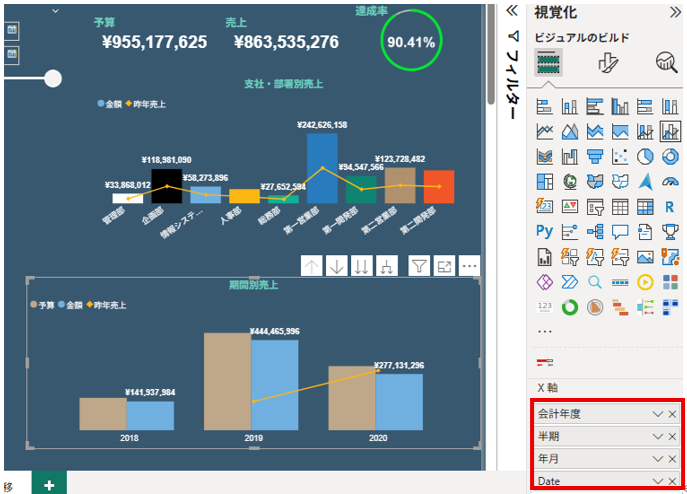This screenshot has width=687, height=494.
Task: Open the 会計年度 field dropdown
Action: 657,414
